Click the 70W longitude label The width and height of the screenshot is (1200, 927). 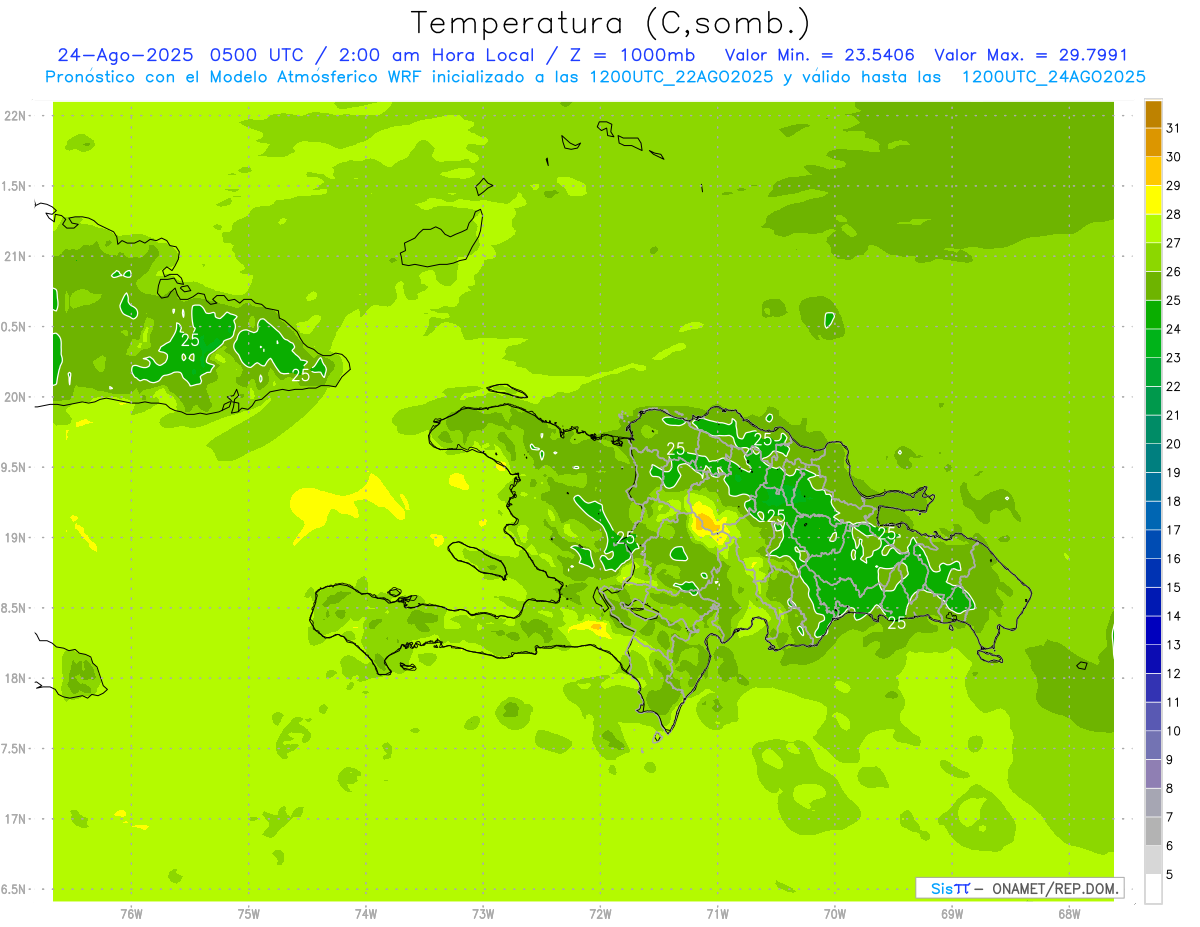[835, 913]
